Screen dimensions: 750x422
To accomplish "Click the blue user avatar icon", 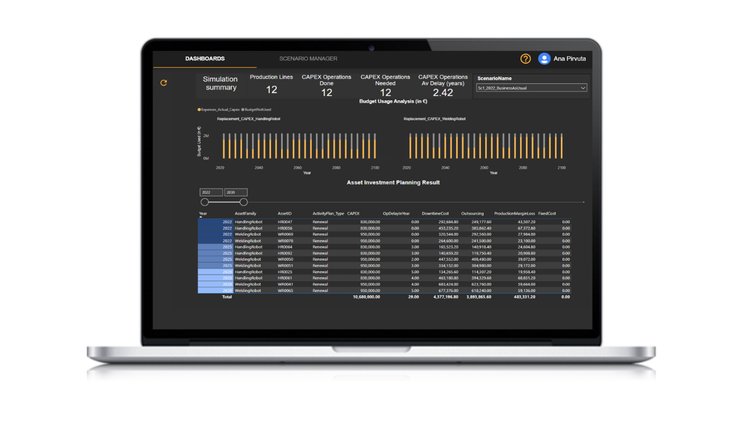I will pyautogui.click(x=544, y=58).
